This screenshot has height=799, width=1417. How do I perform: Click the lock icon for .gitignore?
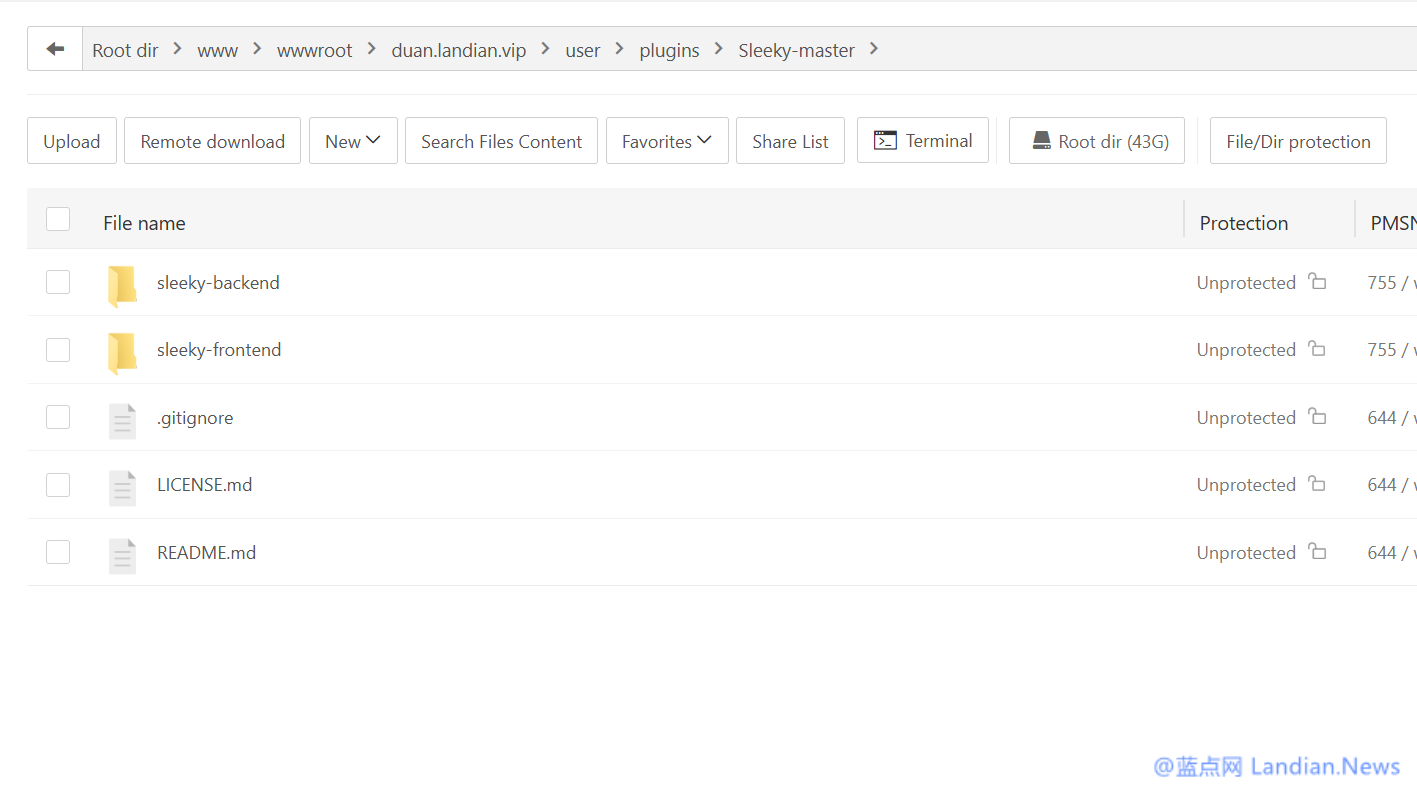[x=1317, y=417]
